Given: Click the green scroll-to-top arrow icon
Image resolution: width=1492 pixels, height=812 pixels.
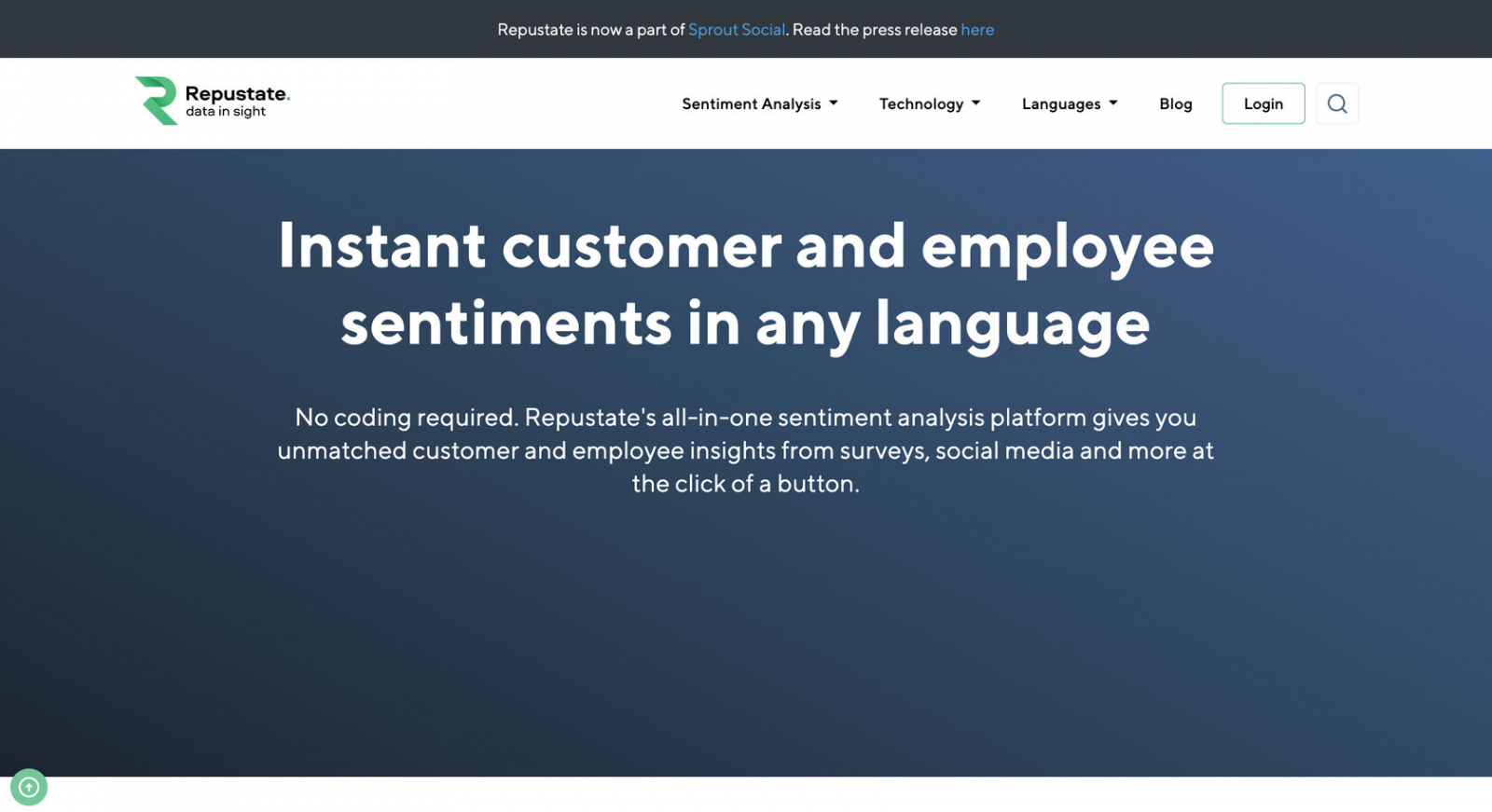Looking at the screenshot, I should click(x=29, y=787).
